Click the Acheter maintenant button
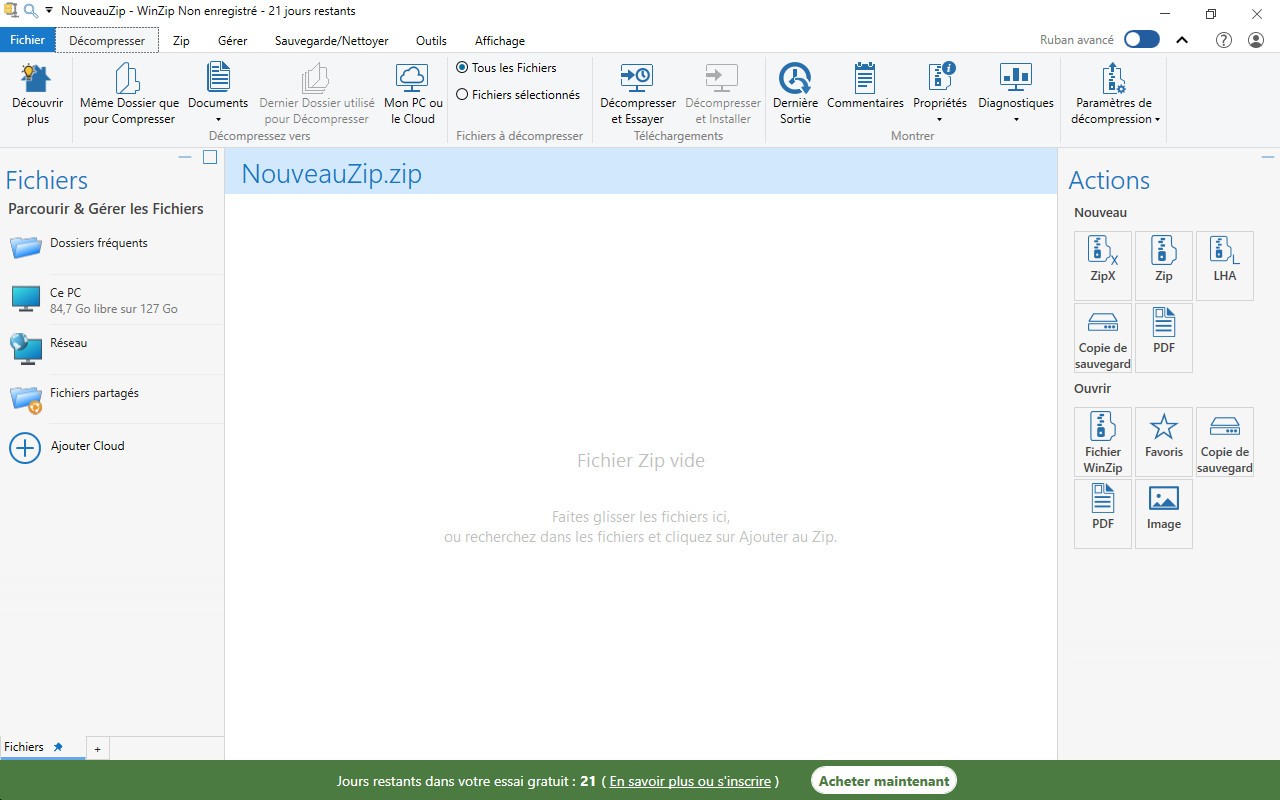 tap(883, 780)
